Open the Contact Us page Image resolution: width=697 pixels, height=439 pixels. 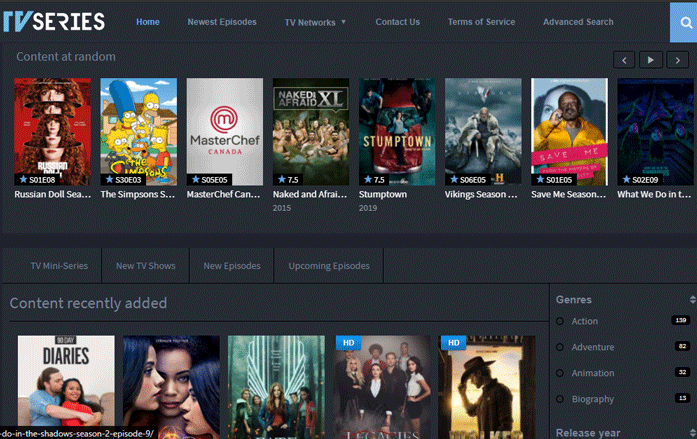(x=397, y=22)
